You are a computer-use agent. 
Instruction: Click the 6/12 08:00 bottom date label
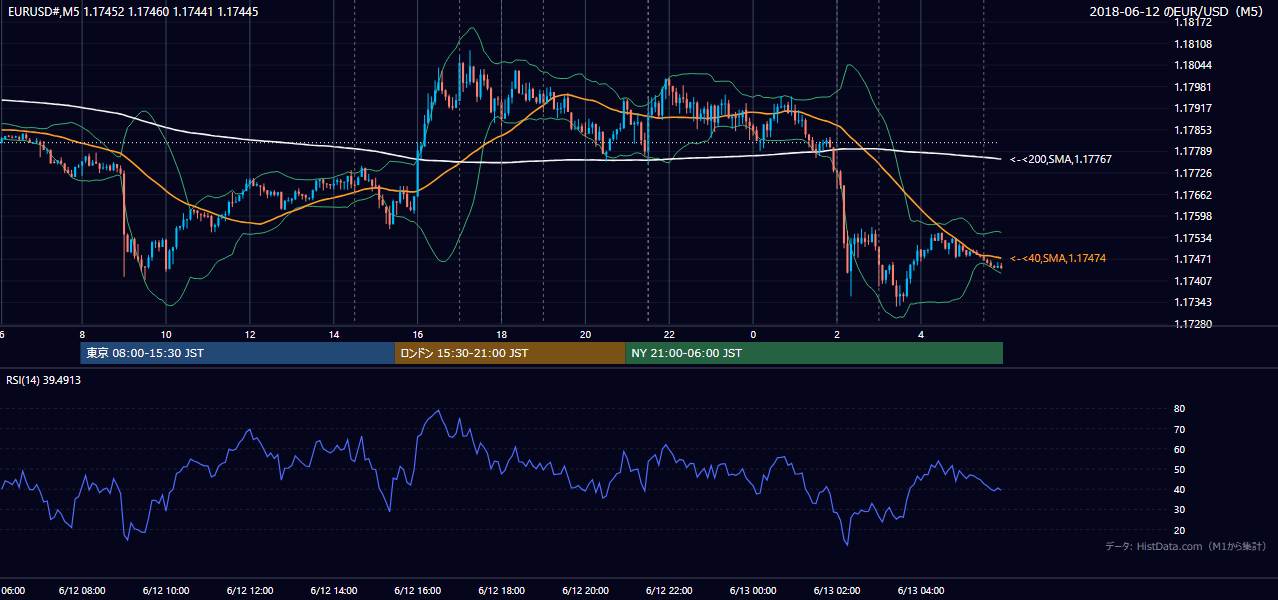pyautogui.click(x=82, y=591)
